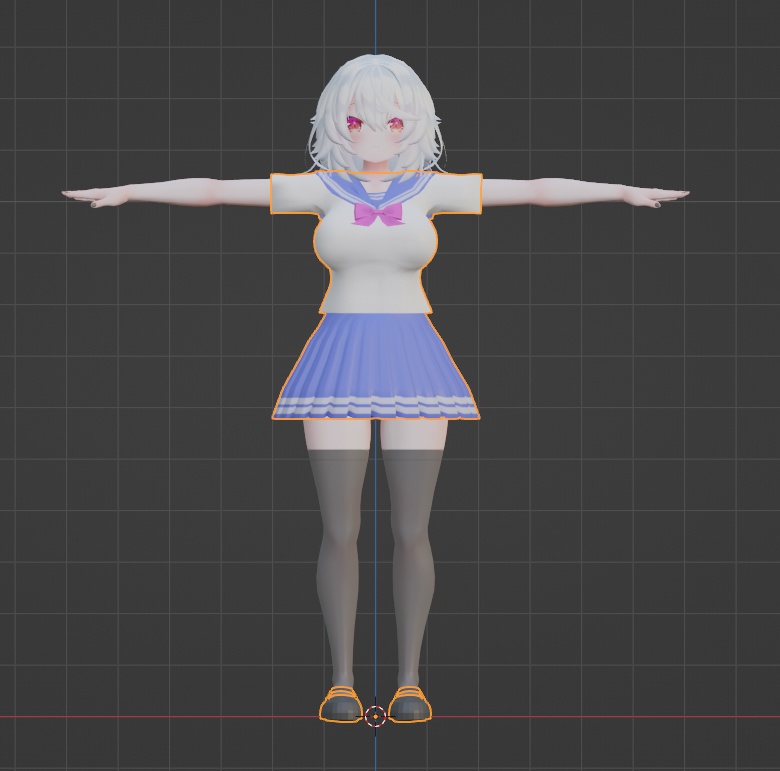Select the gray stocking on the viewport's right leg
Viewport: 780px width, 771px height.
[x=412, y=567]
